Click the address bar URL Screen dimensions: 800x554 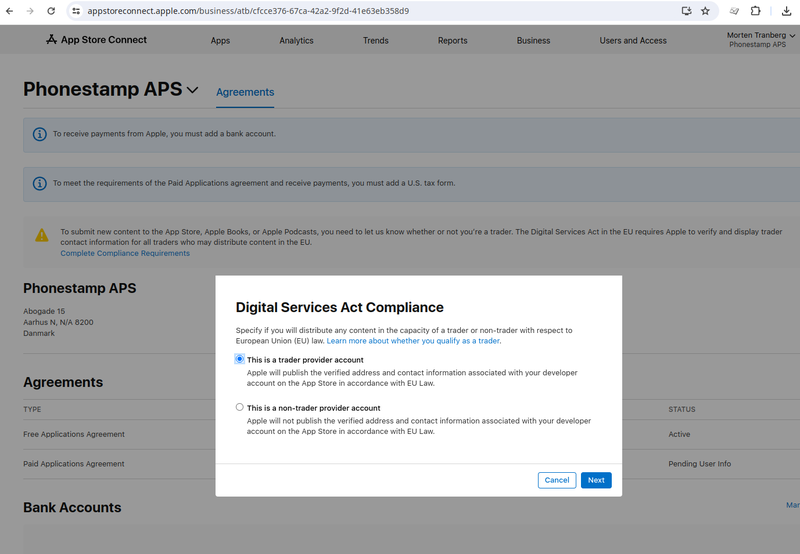248,11
